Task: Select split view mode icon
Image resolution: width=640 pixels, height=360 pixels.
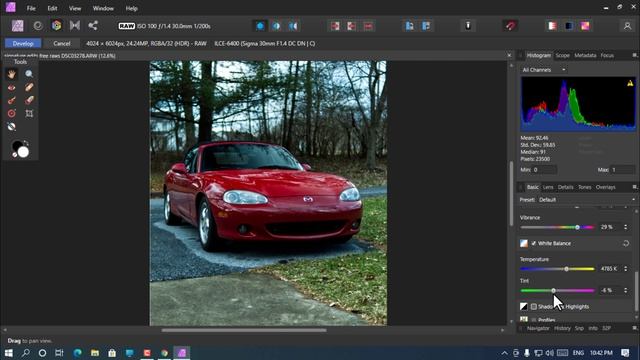Action: click(276, 26)
